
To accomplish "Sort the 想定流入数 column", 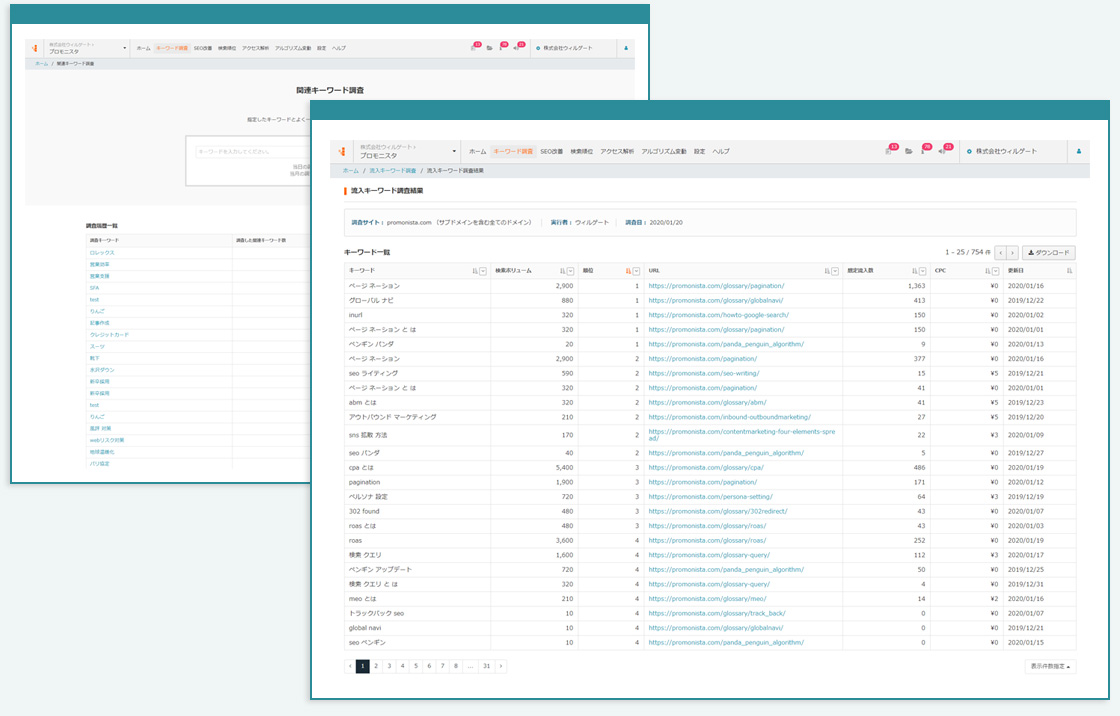I will pyautogui.click(x=914, y=272).
